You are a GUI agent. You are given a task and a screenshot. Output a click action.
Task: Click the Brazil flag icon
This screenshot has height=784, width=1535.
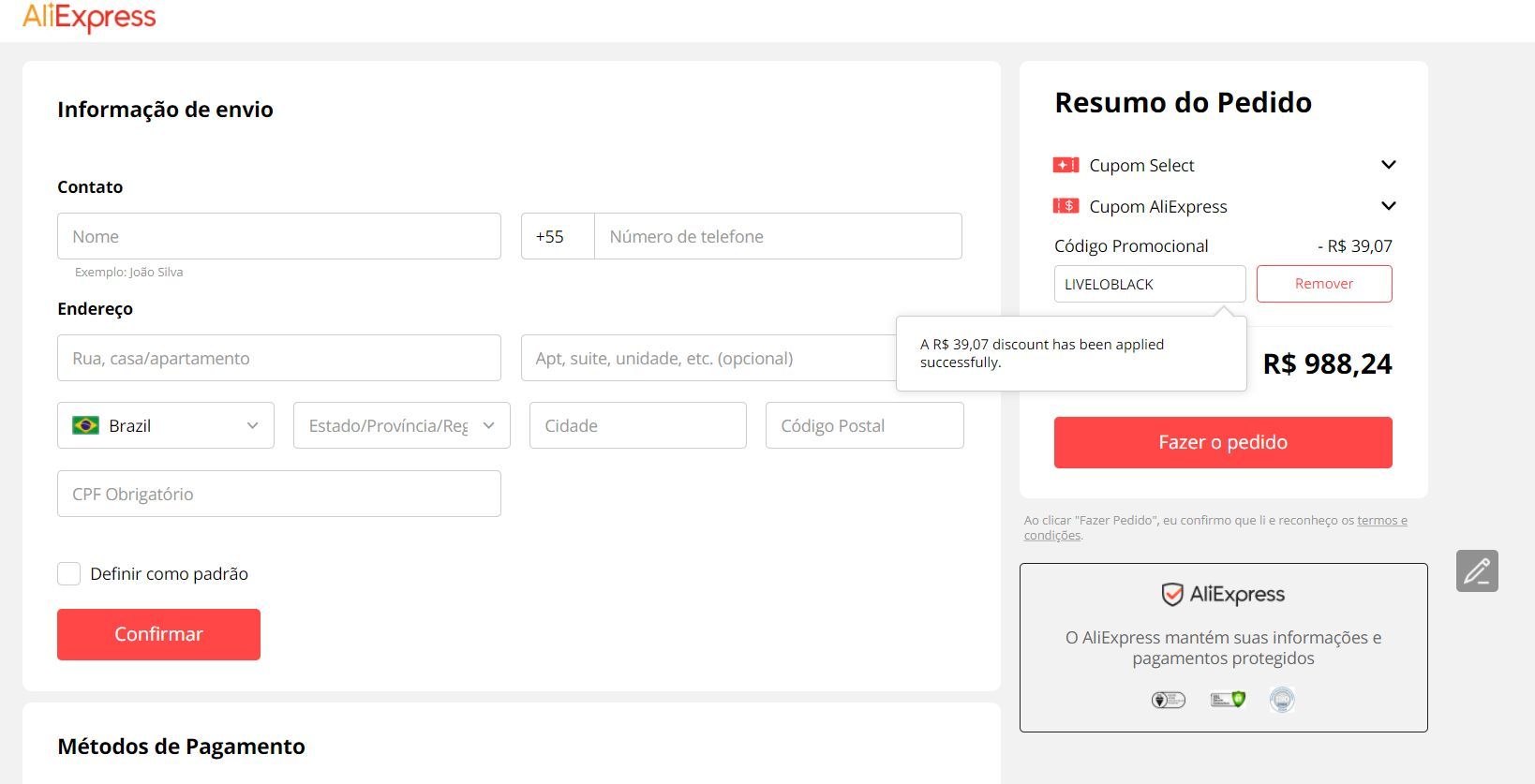tap(85, 425)
